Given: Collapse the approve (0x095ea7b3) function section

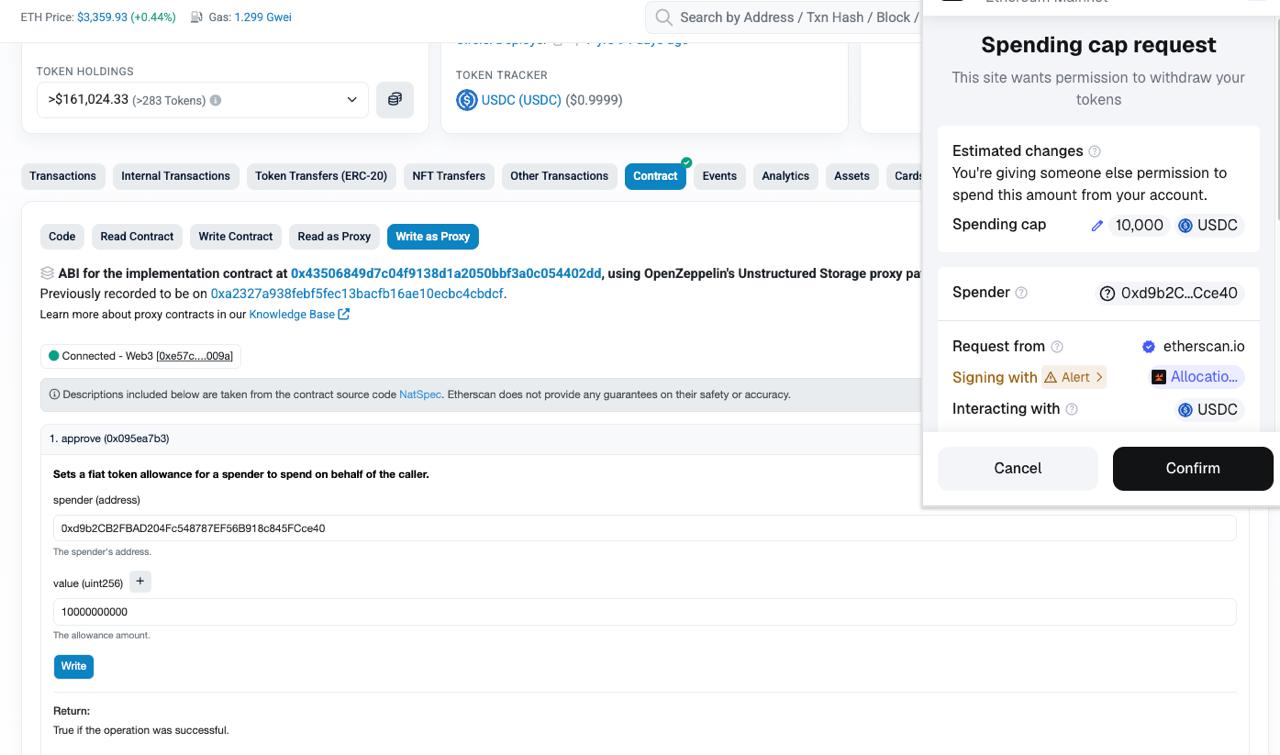Looking at the screenshot, I should (110, 439).
